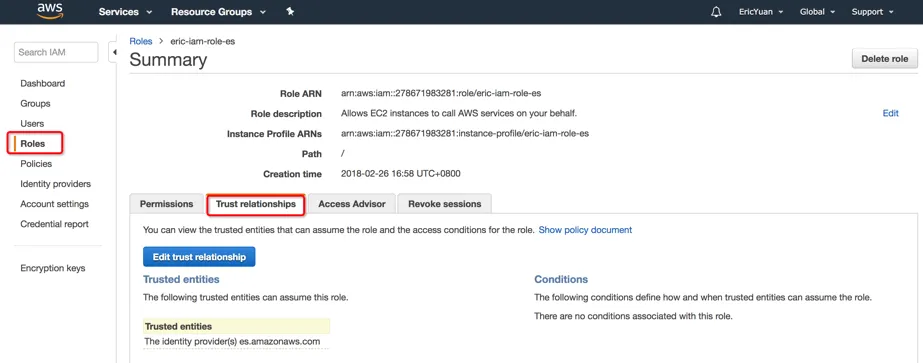
Task: Click Edit next to the role description
Action: tap(891, 114)
